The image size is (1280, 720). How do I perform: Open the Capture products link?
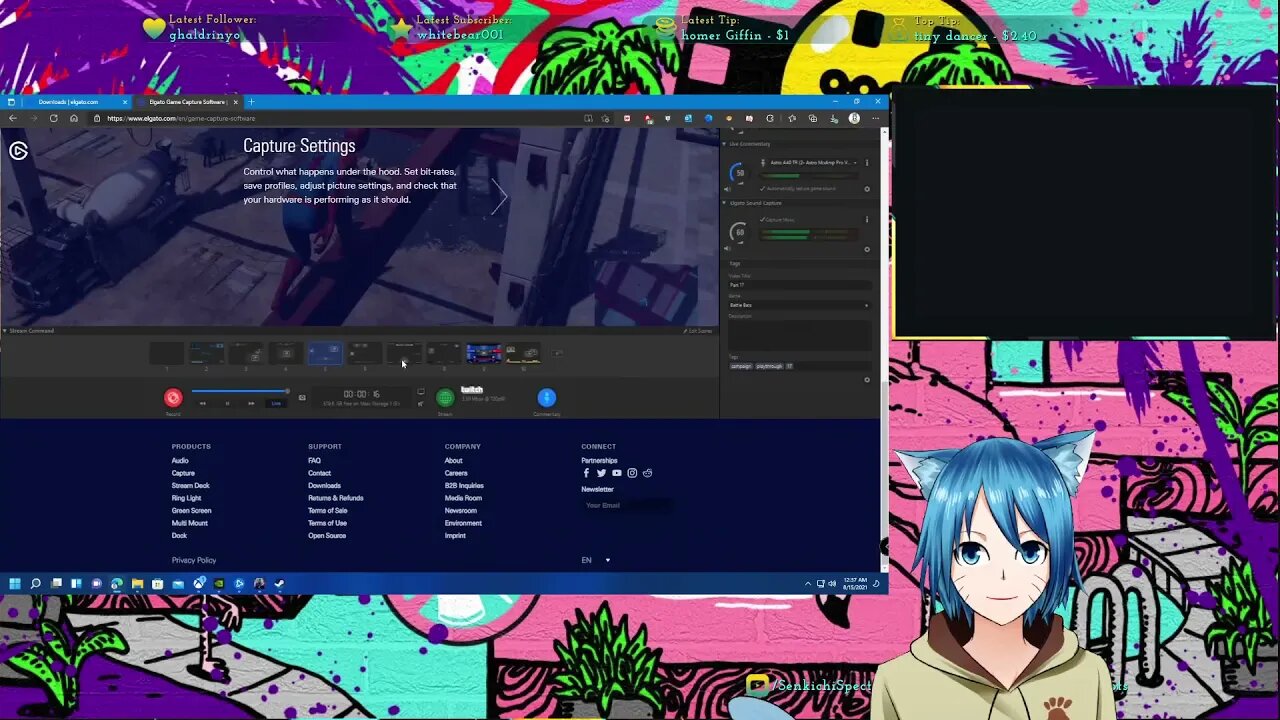[183, 473]
